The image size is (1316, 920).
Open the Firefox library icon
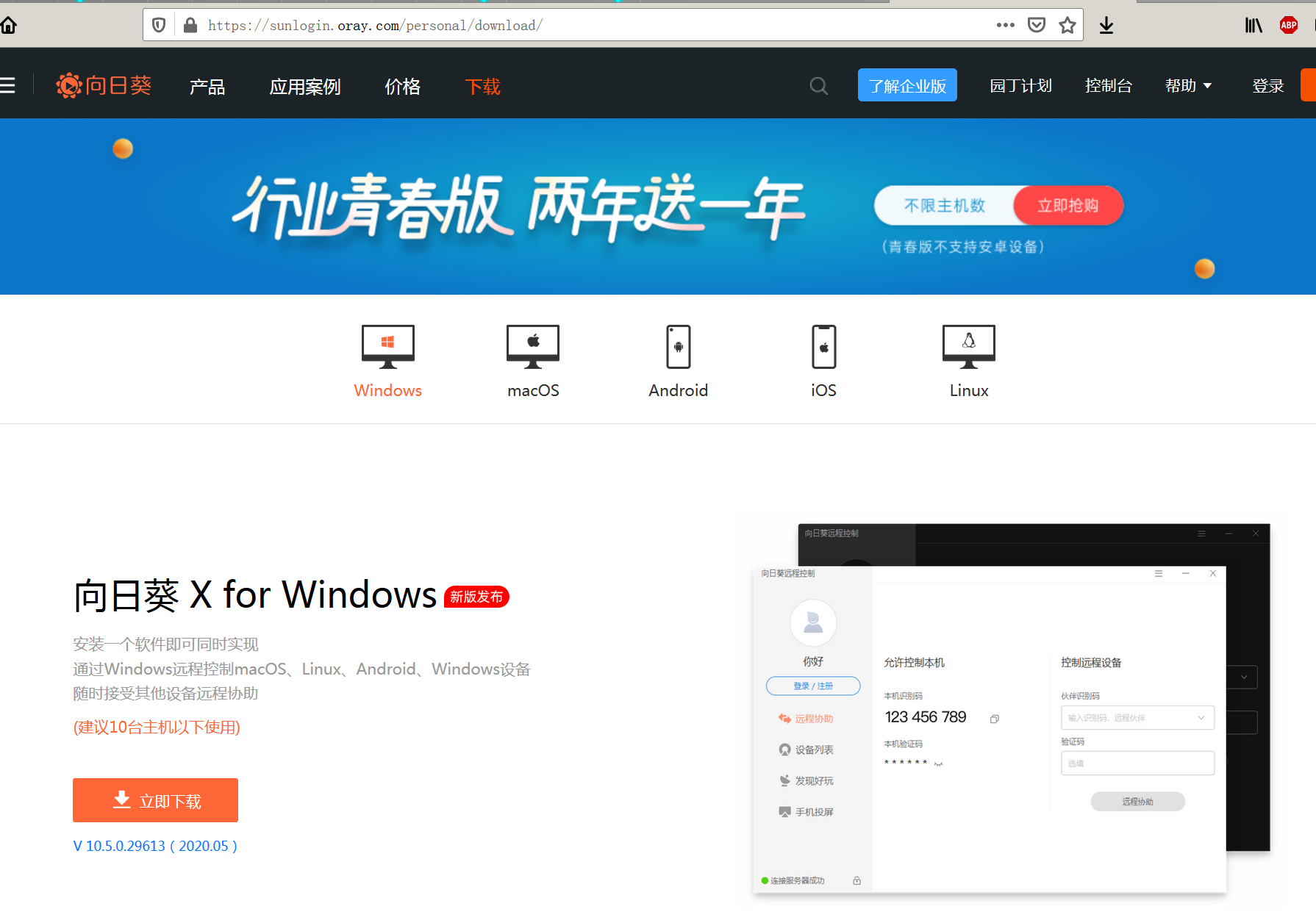coord(1254,26)
